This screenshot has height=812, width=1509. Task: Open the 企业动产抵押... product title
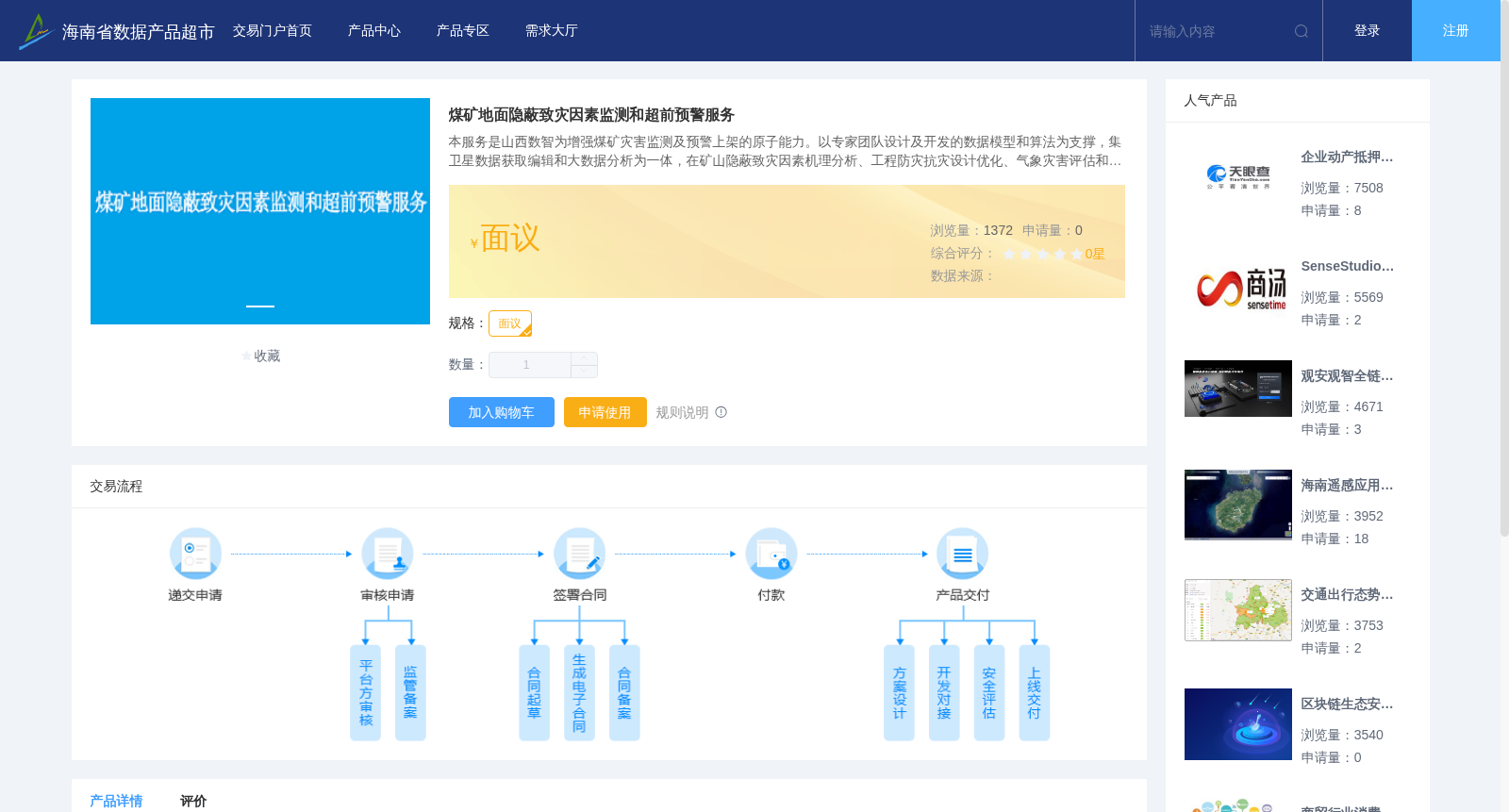coord(1347,157)
